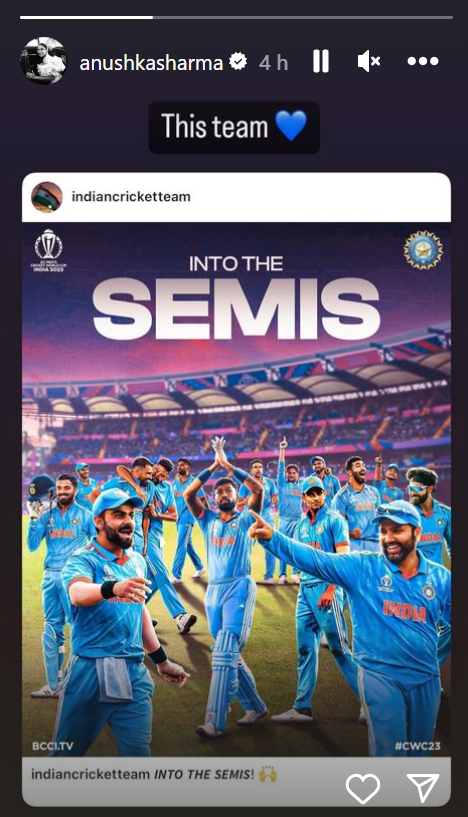Click the ICC World Cup 2023 logo
Image resolution: width=468 pixels, height=817 pixels.
(x=48, y=250)
